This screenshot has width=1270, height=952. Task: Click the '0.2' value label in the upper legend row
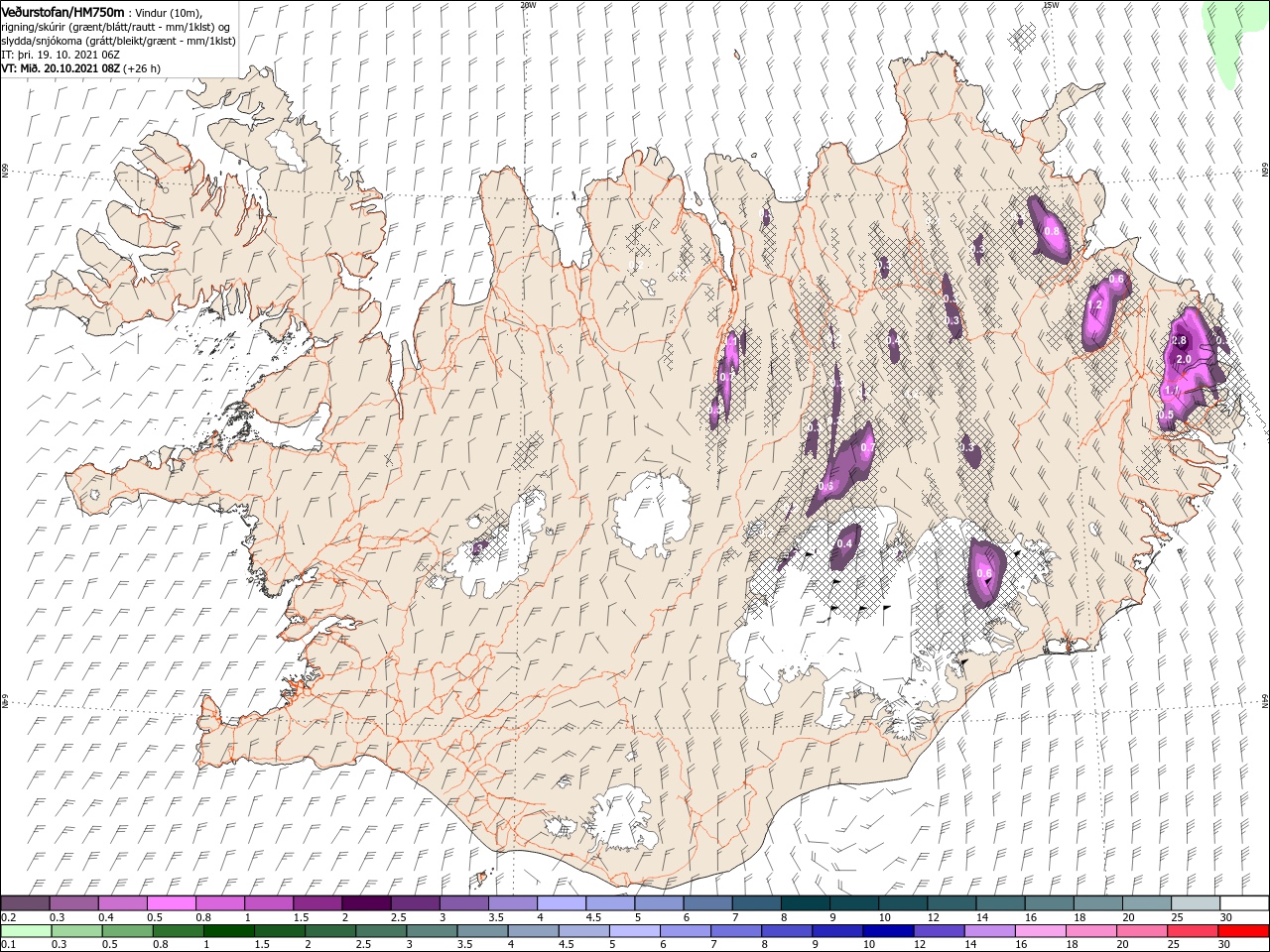tap(9, 917)
